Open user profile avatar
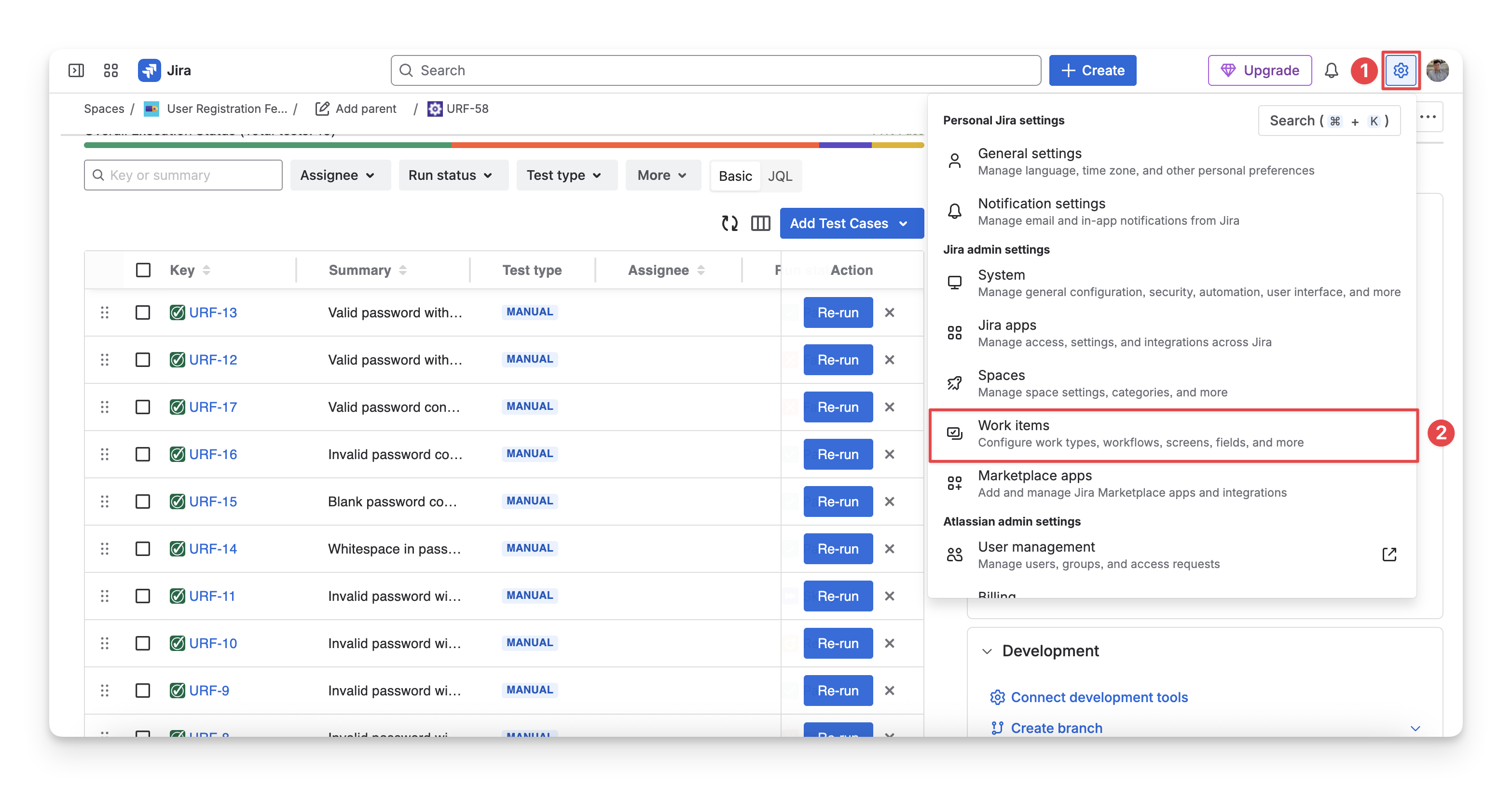The image size is (1512, 786). (1437, 70)
